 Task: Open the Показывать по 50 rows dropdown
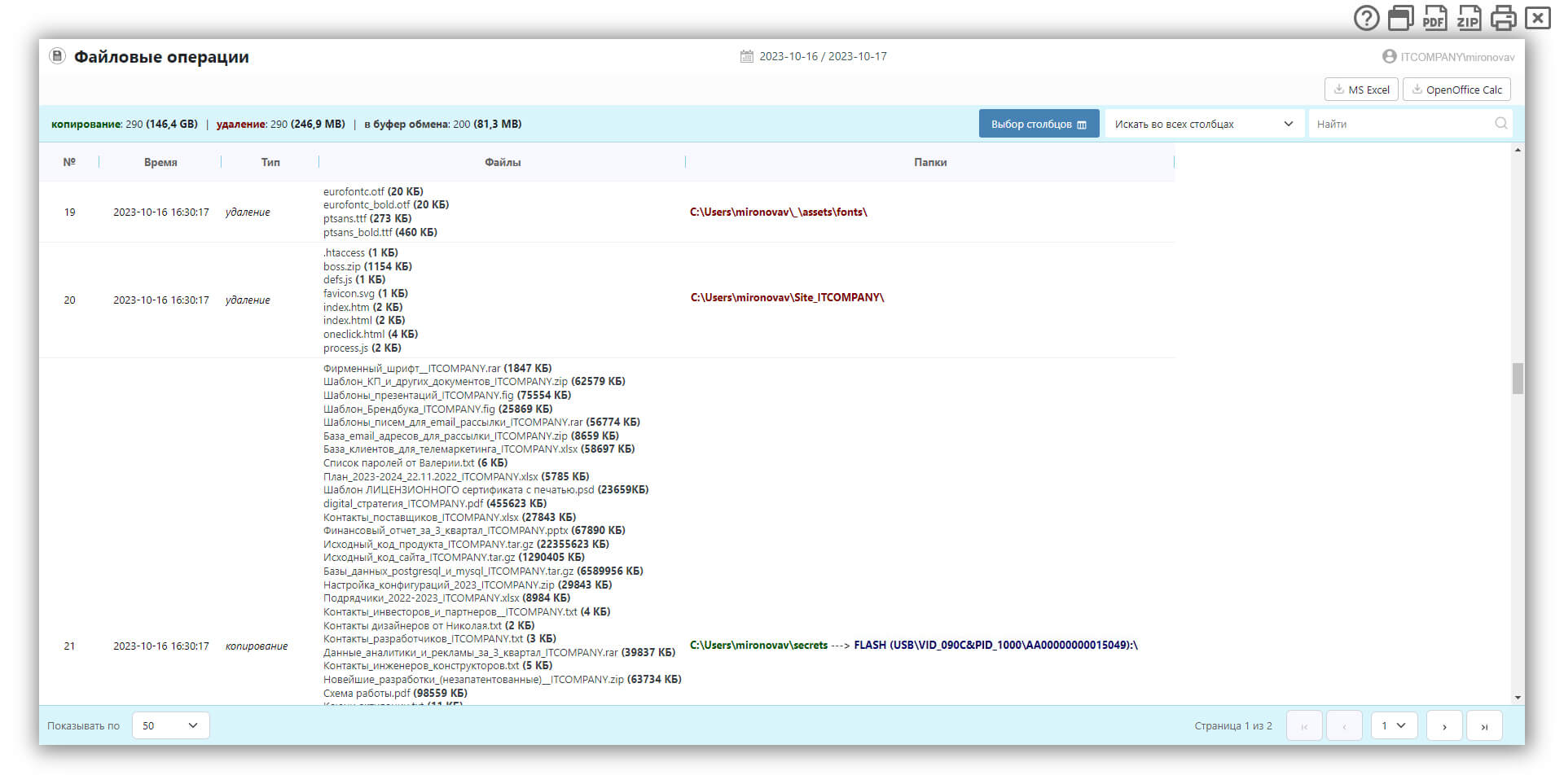(x=170, y=725)
